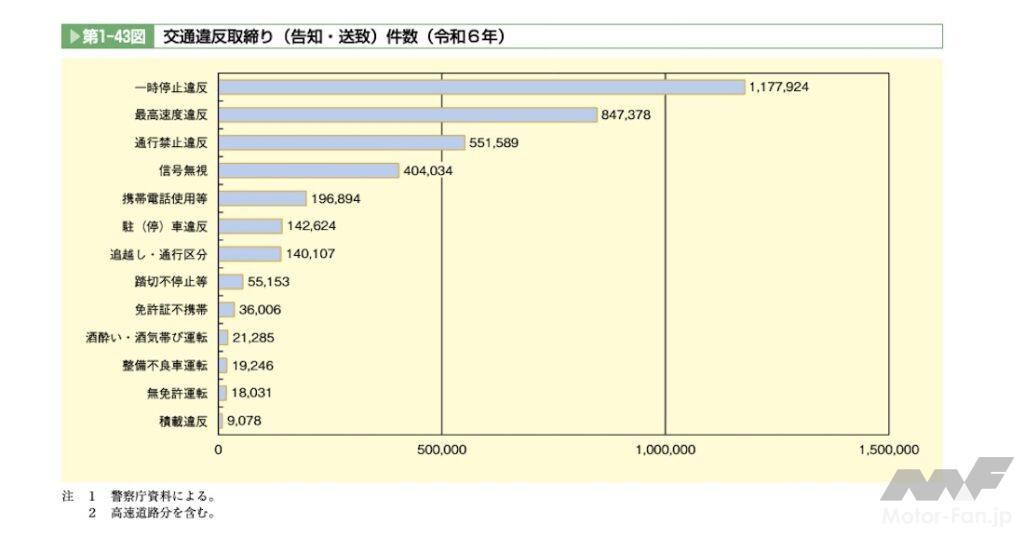Click the 信号無視 bar
This screenshot has height=537, width=1024.
pyautogui.click(x=308, y=171)
